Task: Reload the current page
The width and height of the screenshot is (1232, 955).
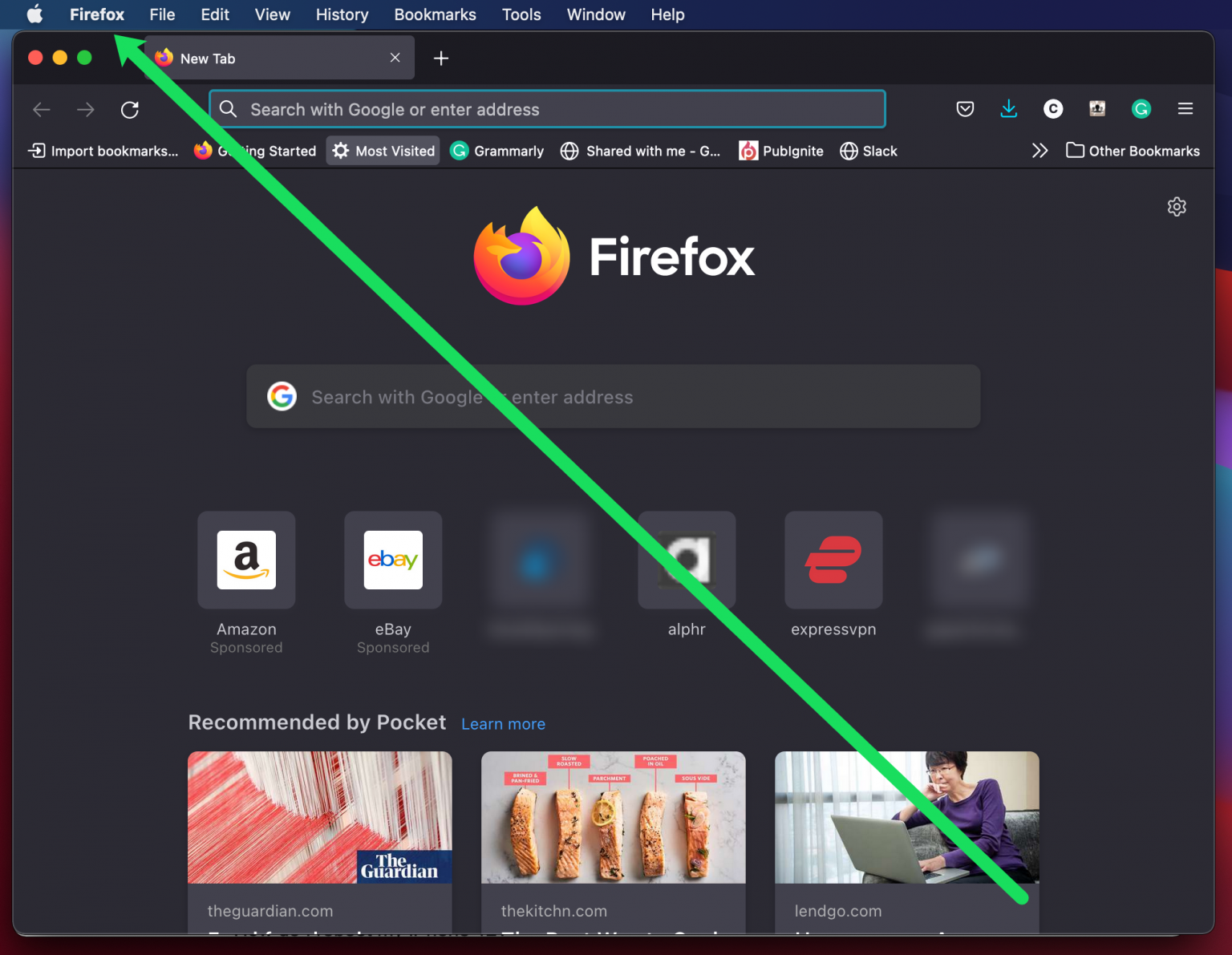Action: point(130,109)
